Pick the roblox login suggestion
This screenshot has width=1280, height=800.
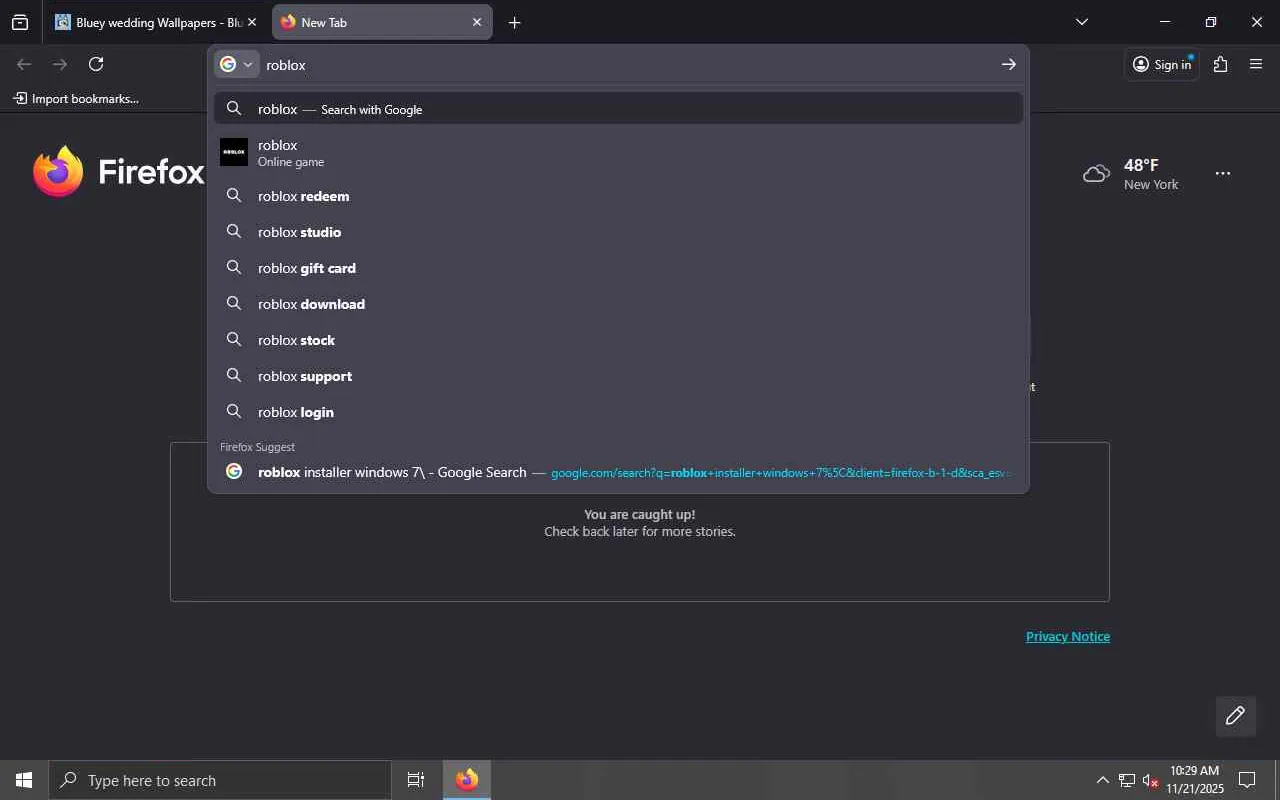pos(618,412)
